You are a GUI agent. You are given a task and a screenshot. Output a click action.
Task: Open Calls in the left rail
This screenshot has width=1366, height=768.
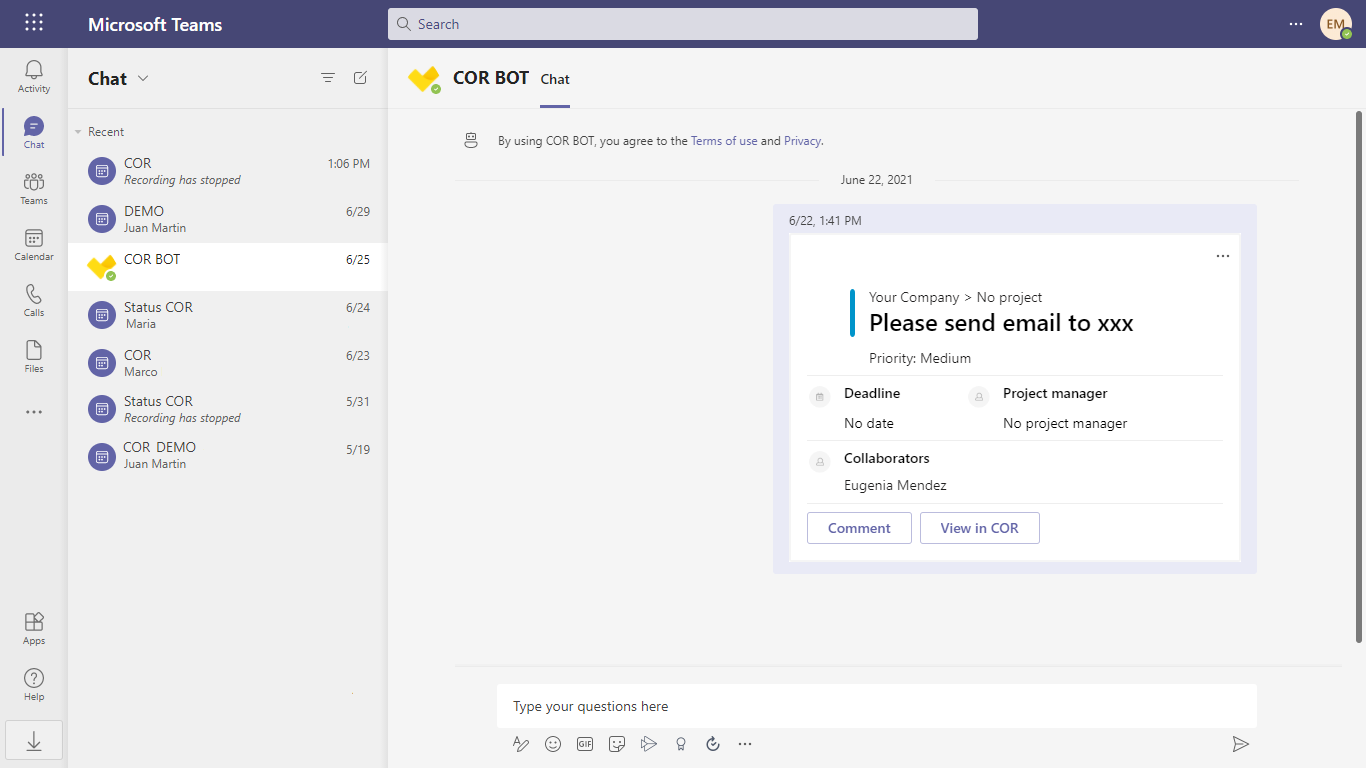point(34,300)
